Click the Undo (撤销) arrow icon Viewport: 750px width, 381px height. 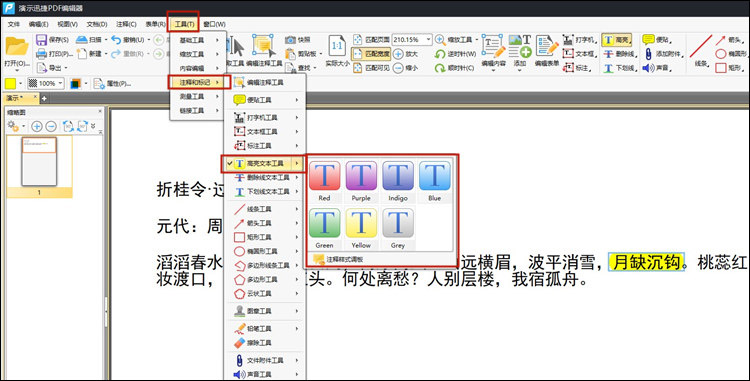coord(116,40)
